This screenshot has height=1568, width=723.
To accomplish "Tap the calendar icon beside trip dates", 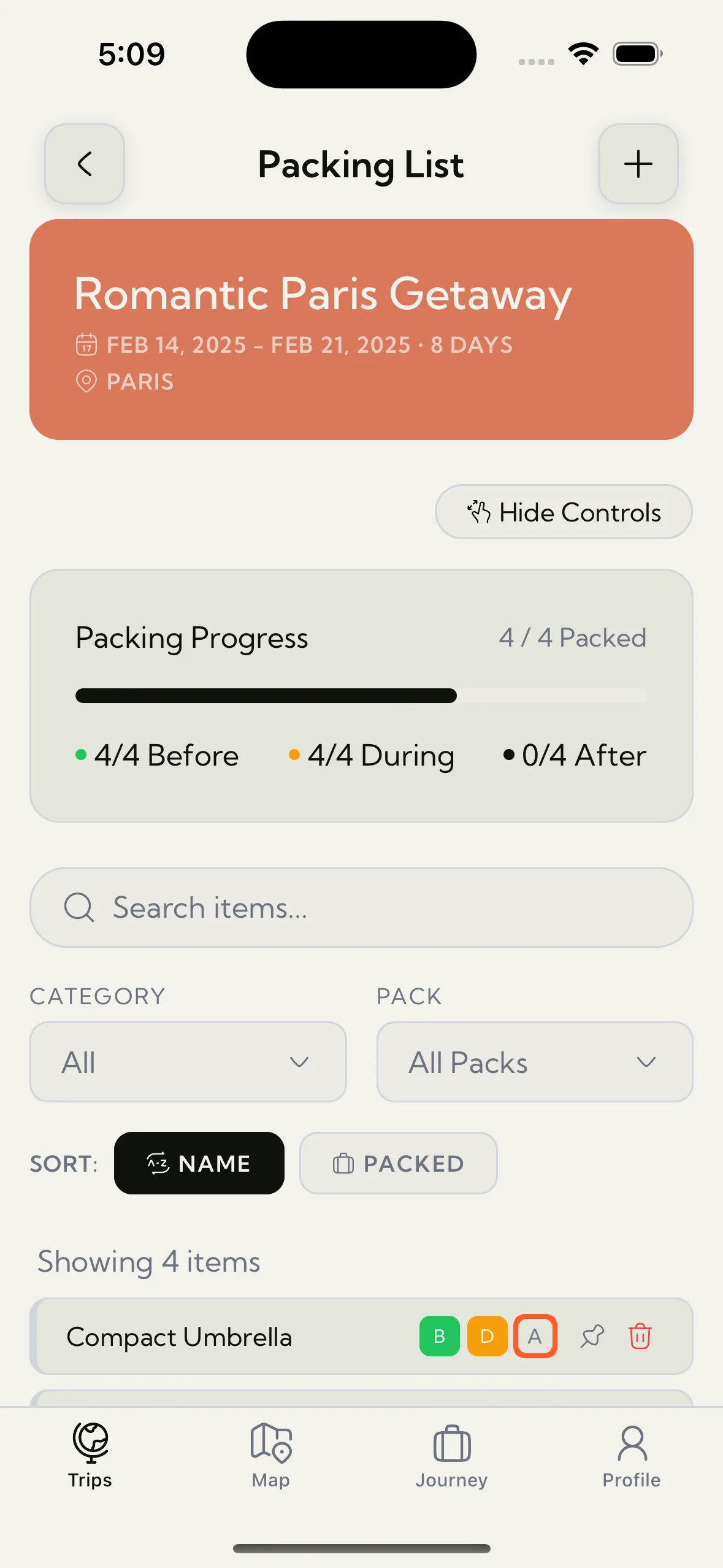I will pyautogui.click(x=86, y=344).
